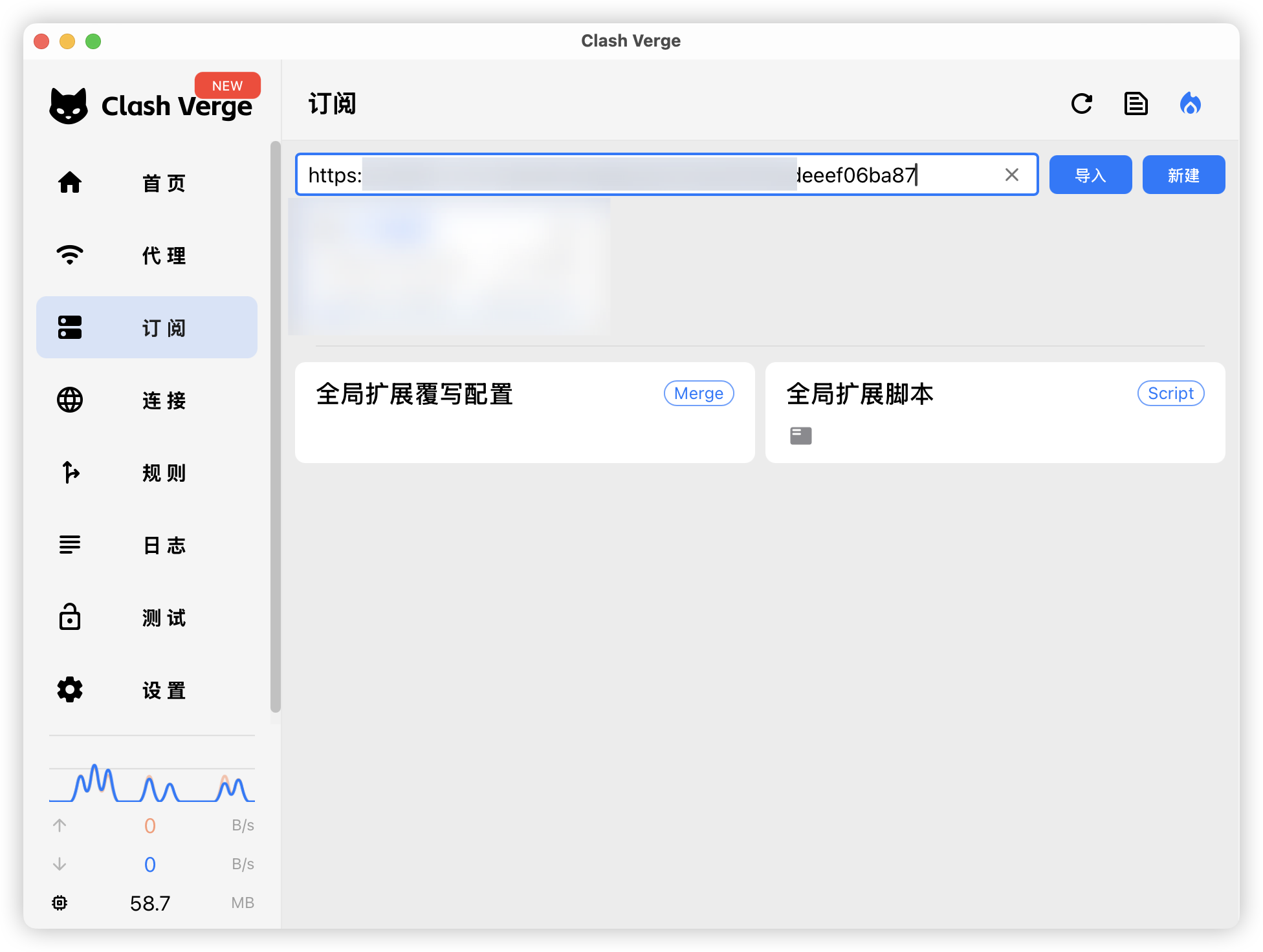Open the runtime config document icon
Image resolution: width=1263 pixels, height=952 pixels.
pyautogui.click(x=1136, y=103)
